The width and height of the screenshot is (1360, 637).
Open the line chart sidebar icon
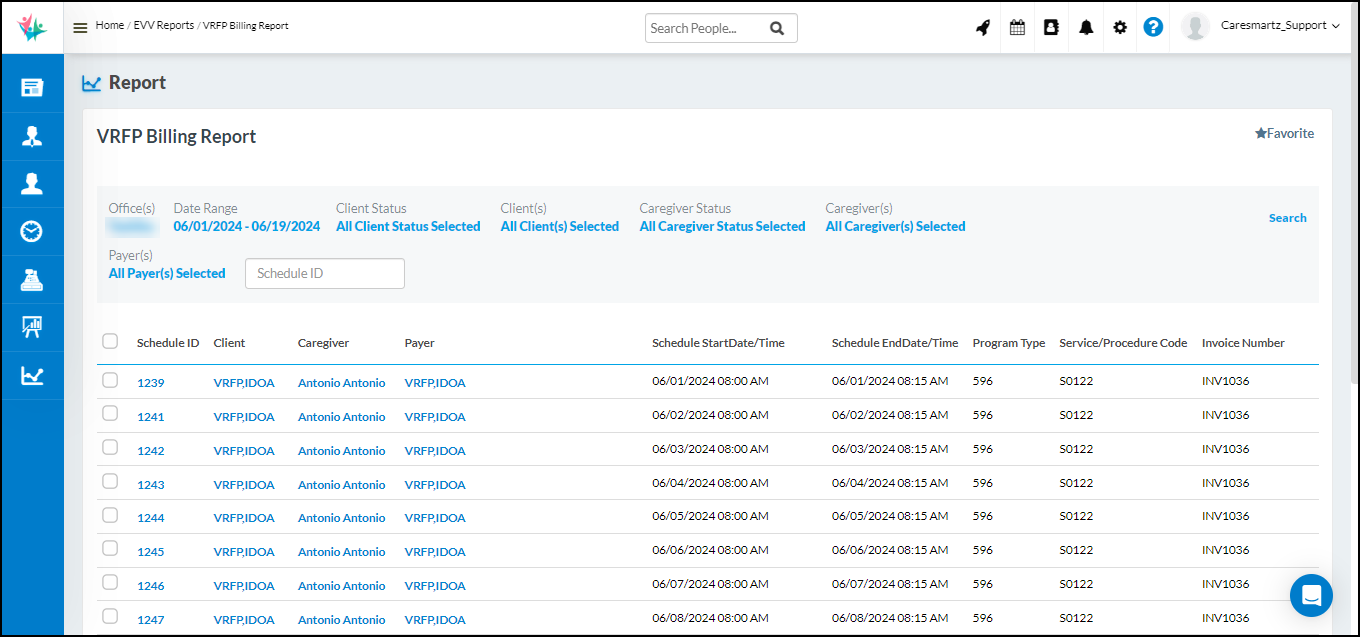(x=32, y=376)
